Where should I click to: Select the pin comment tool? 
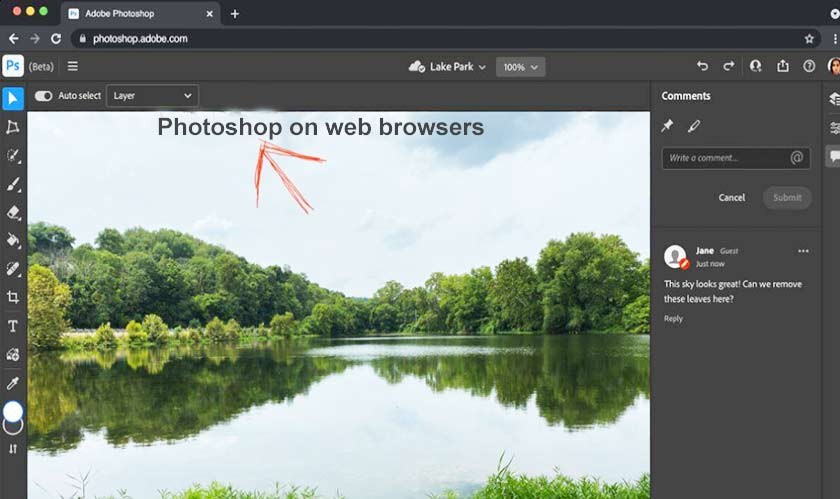tap(667, 126)
